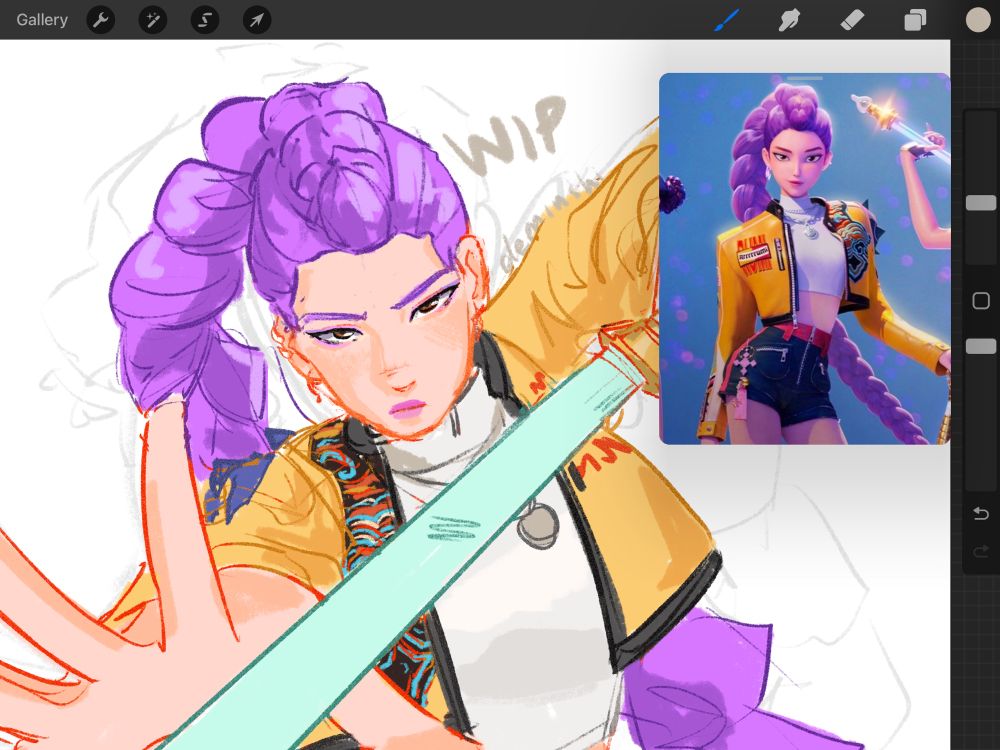Click the brush size slider handle

(981, 203)
